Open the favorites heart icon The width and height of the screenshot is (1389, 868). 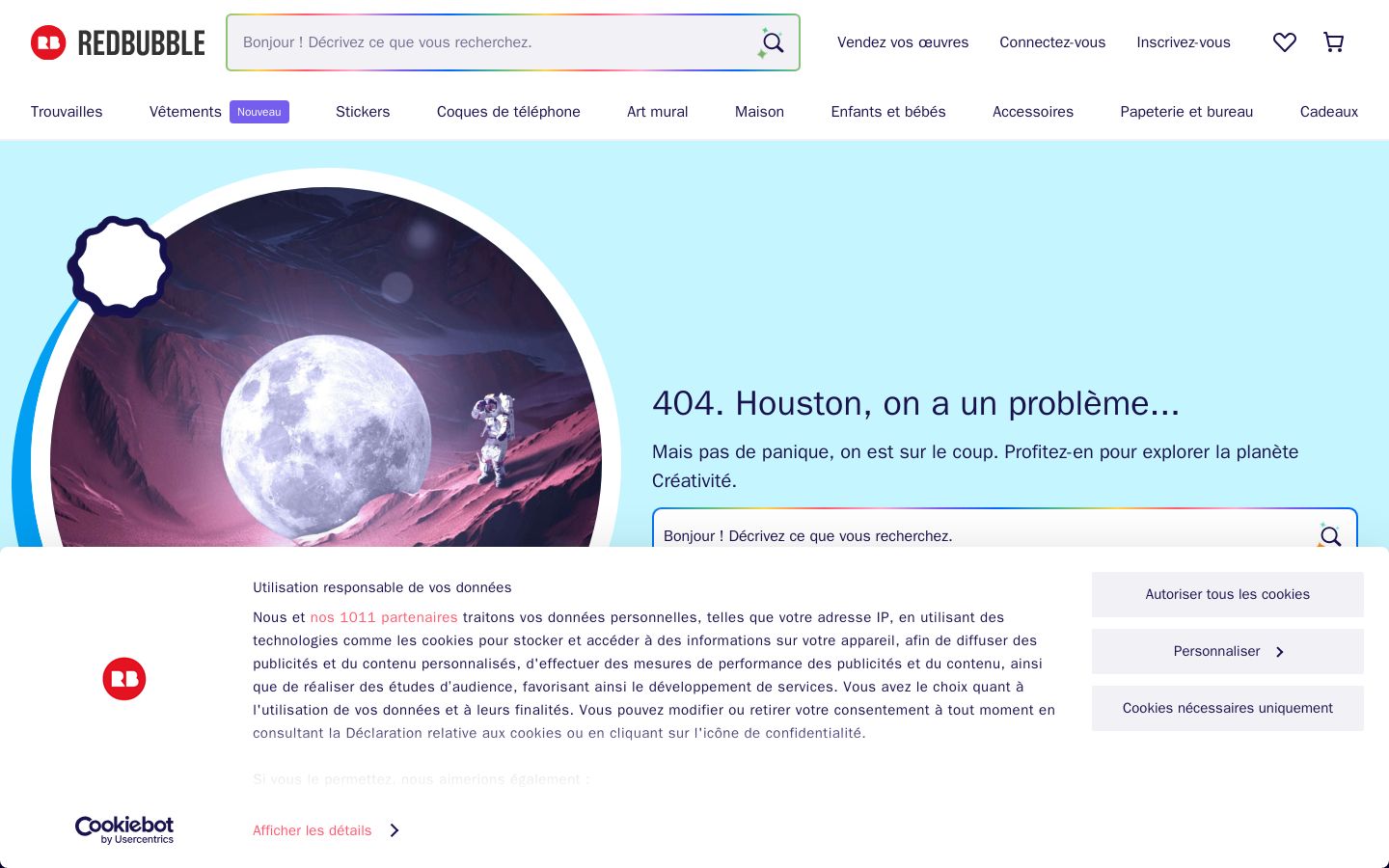click(1285, 42)
